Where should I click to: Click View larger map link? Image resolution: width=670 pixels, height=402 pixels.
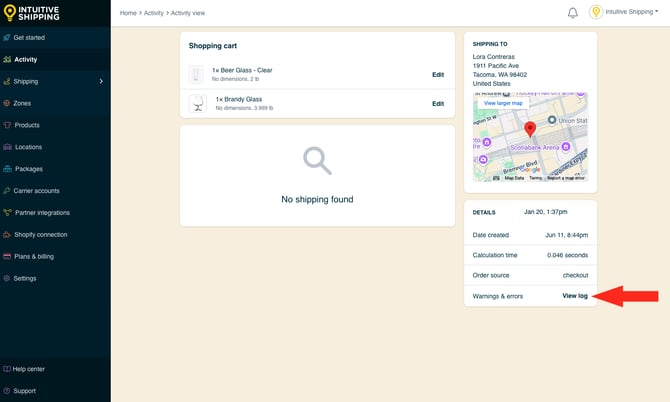pos(503,103)
